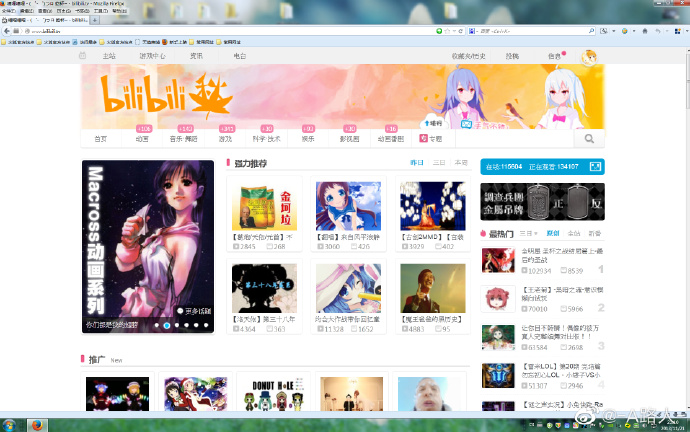Open the 游戏 category in navigation bar
690x432 pixels.
(225, 139)
